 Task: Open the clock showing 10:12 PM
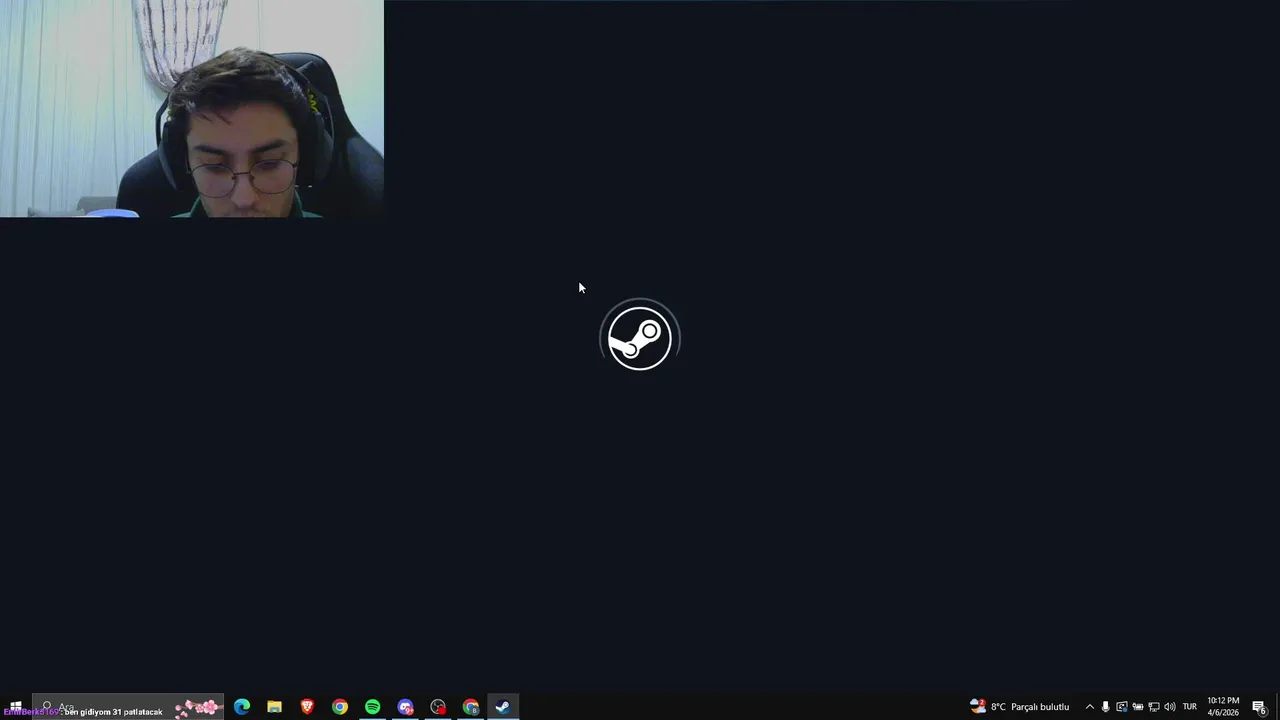point(1223,707)
